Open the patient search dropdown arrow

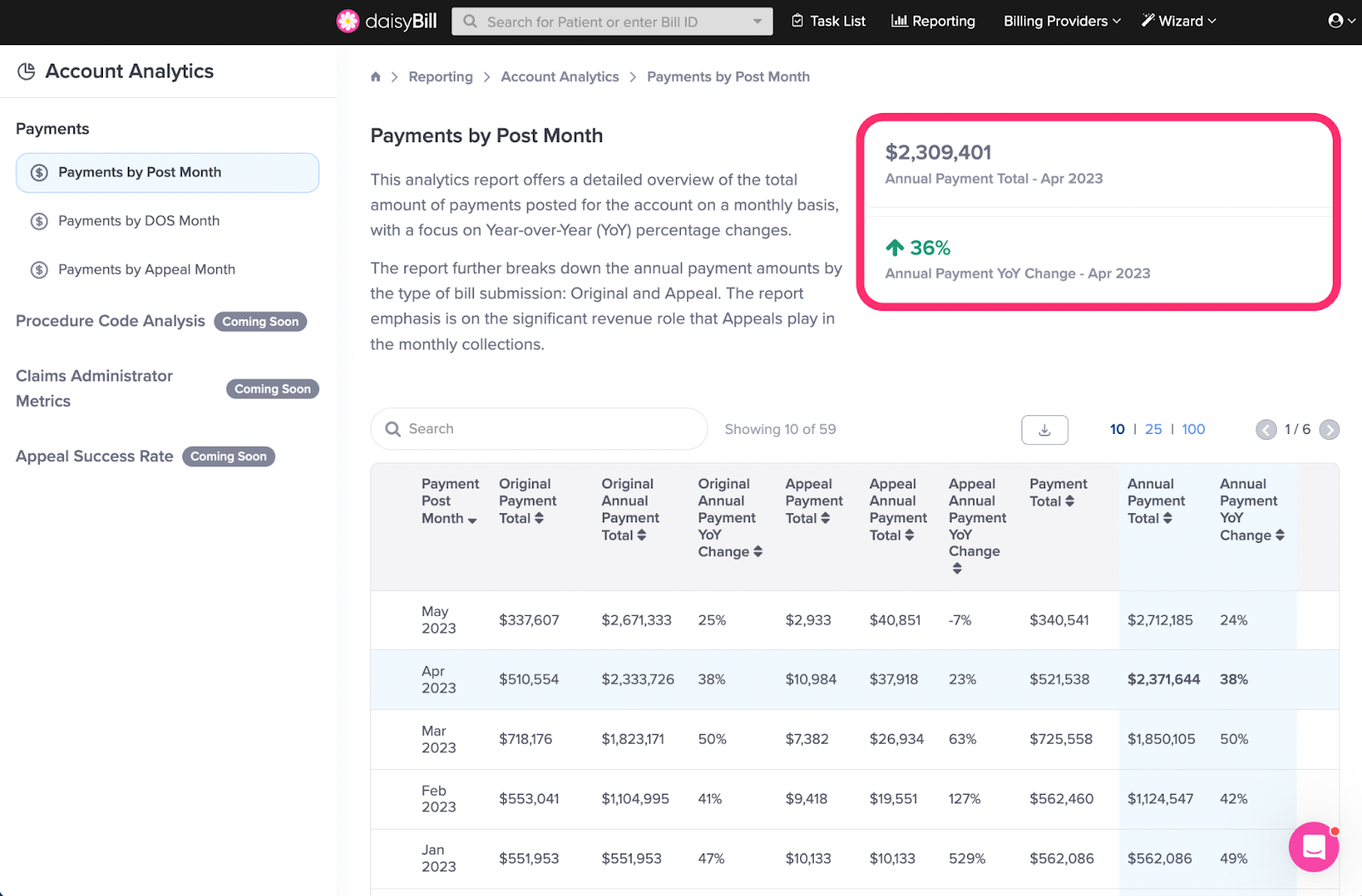click(758, 21)
